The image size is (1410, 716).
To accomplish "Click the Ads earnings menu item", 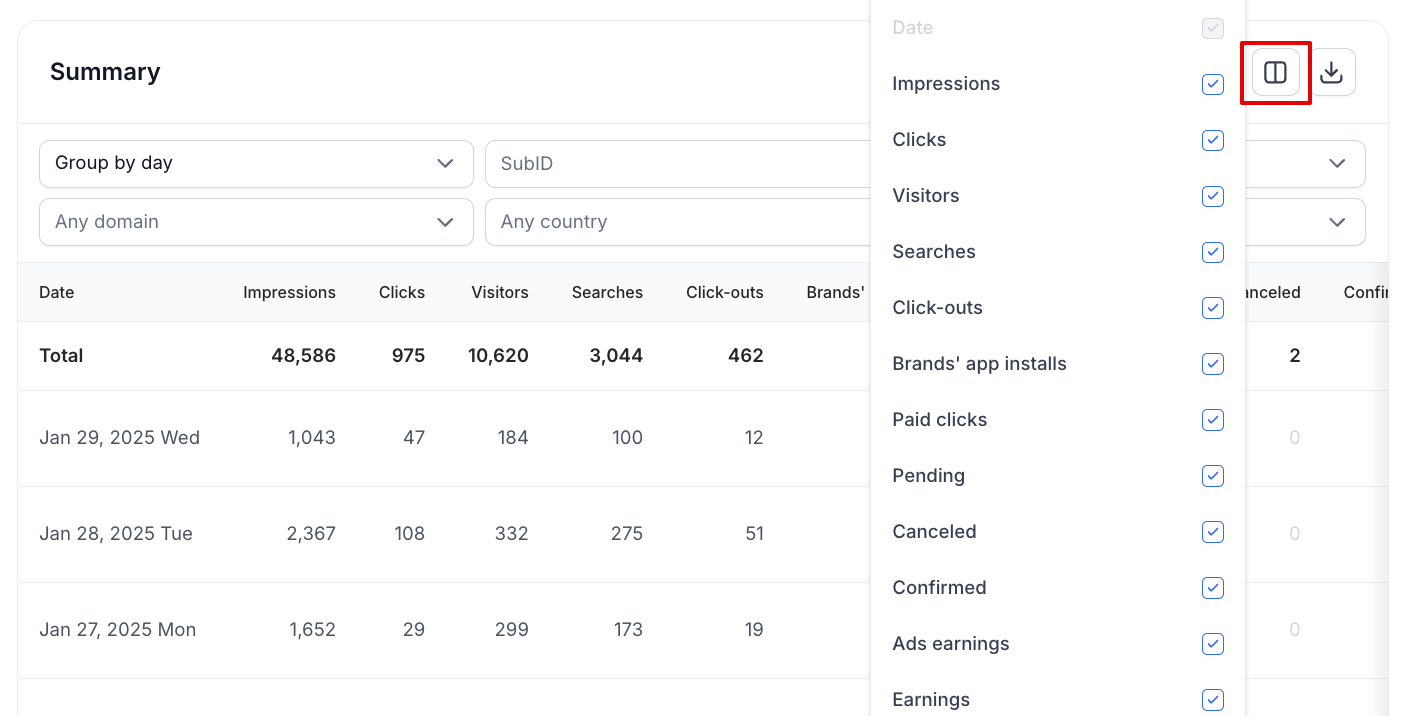I will [950, 644].
